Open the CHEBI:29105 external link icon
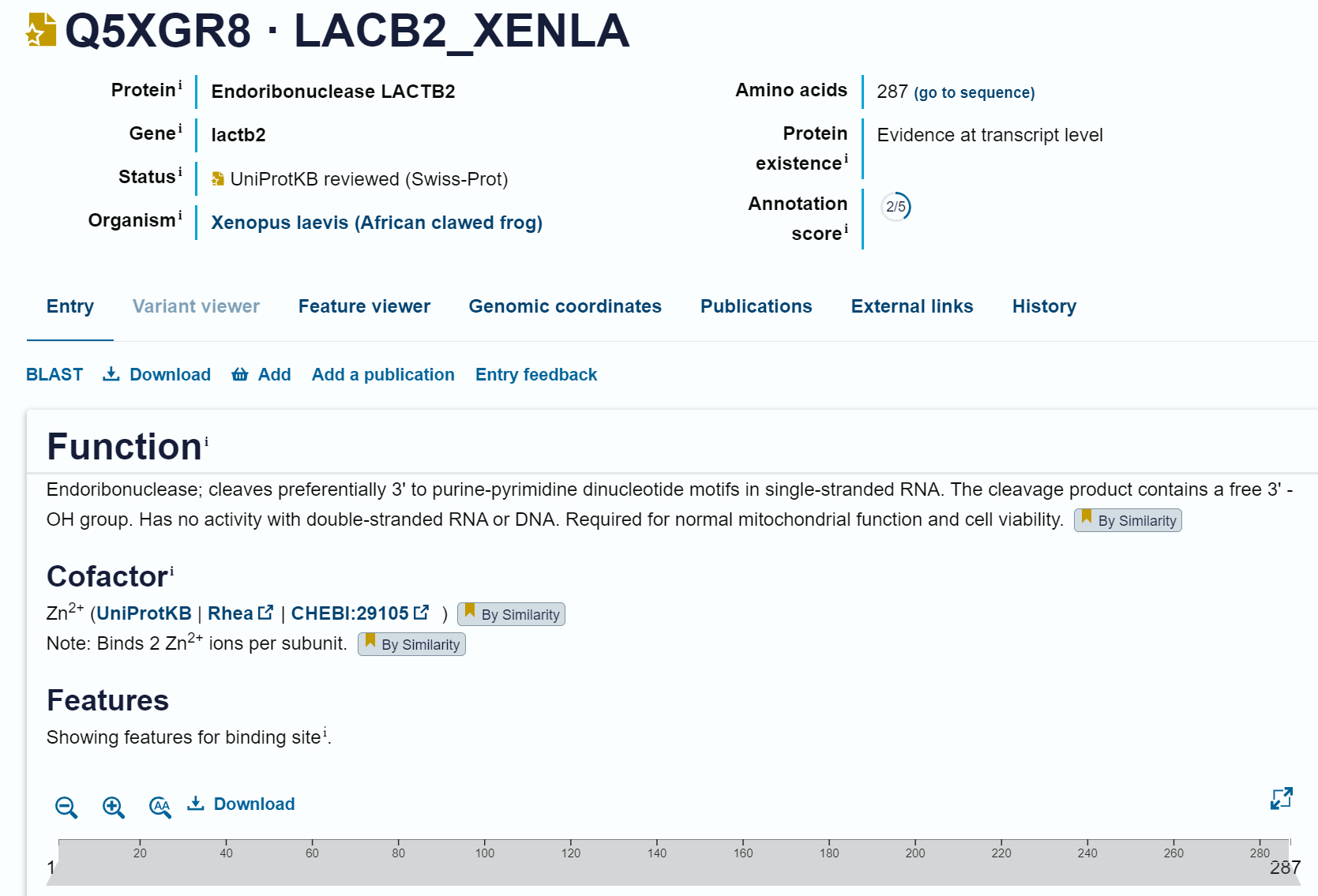The image size is (1318, 896). coord(422,612)
